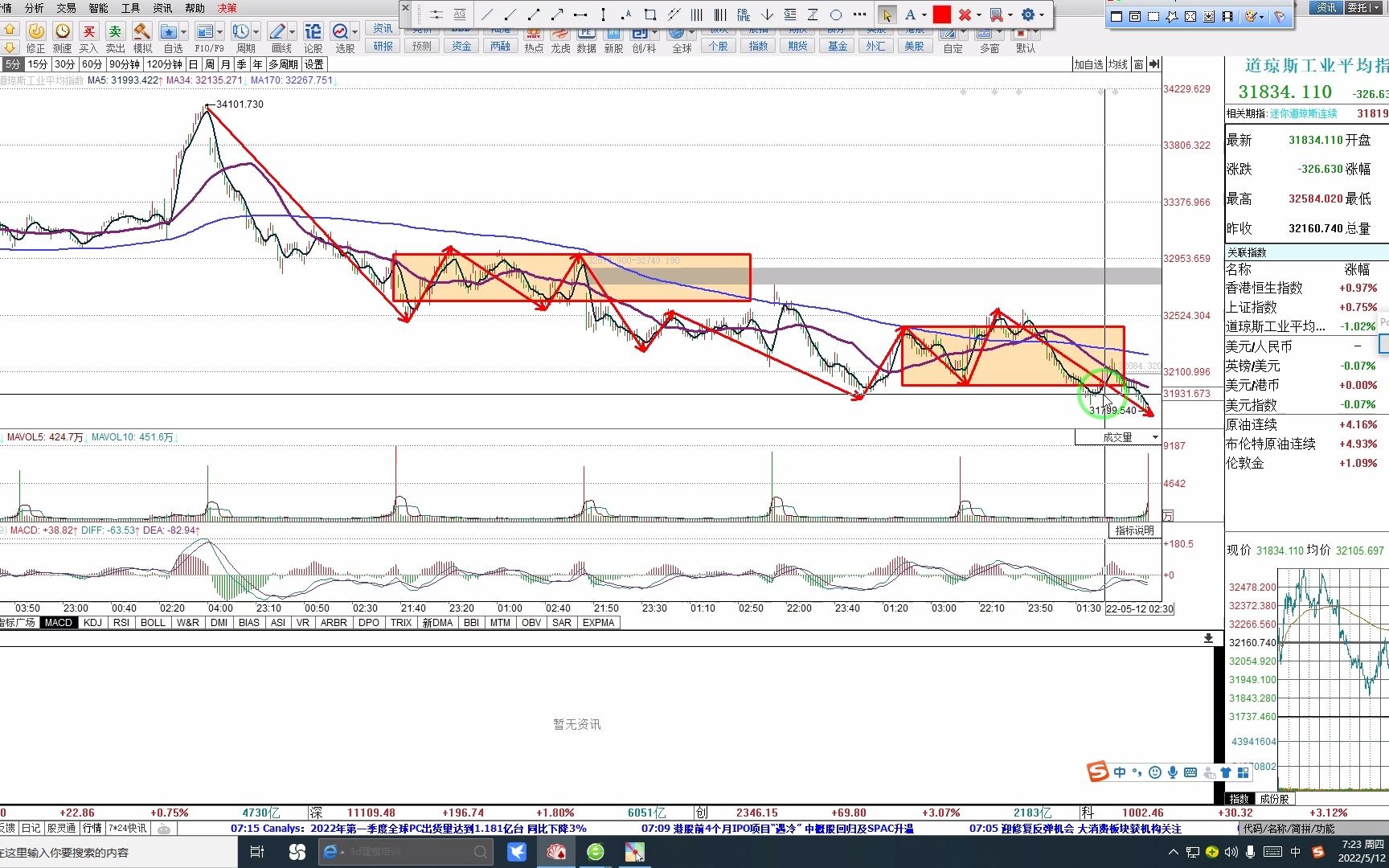This screenshot has height=868, width=1389.
Task: Click the 热点 hot spots icon
Action: point(533,35)
